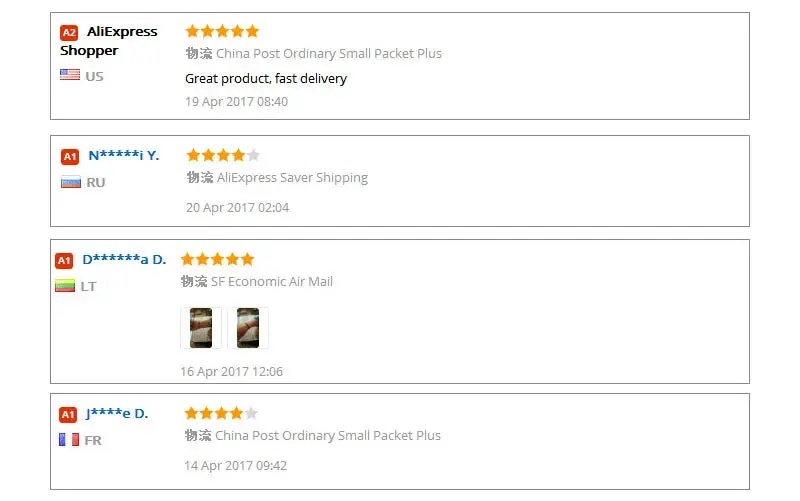
Task: Click the four-star rating of FR review
Action: coord(221,412)
